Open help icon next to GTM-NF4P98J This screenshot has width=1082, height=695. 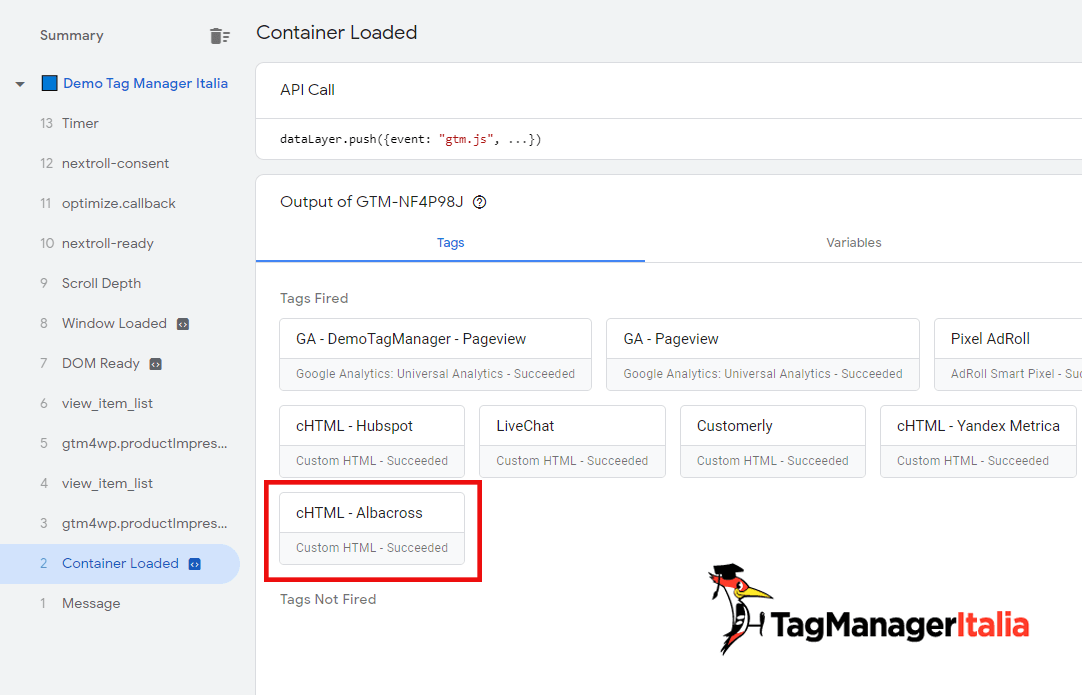click(480, 202)
